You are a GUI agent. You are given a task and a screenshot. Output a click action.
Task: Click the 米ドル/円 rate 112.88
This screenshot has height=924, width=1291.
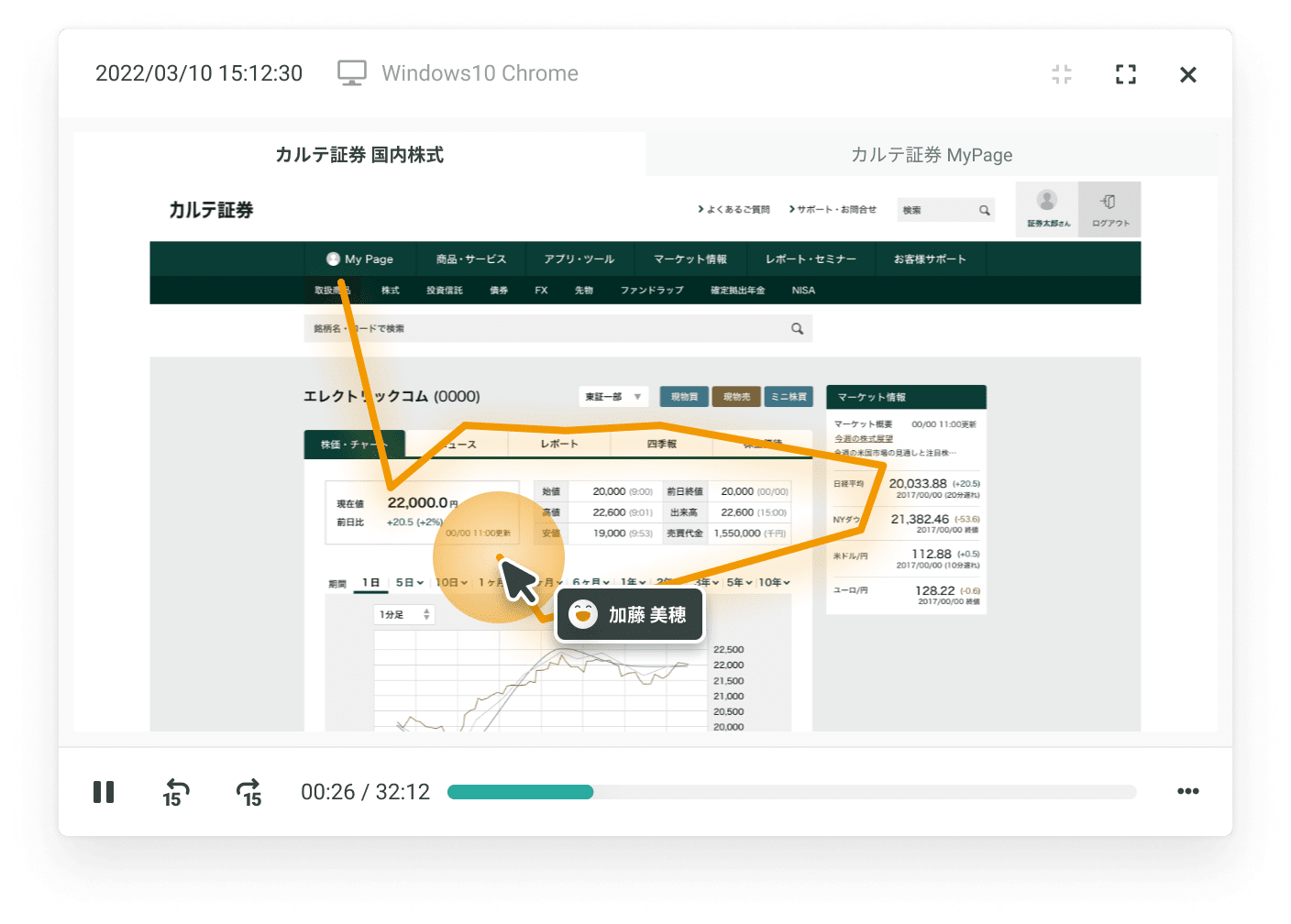pyautogui.click(x=932, y=554)
